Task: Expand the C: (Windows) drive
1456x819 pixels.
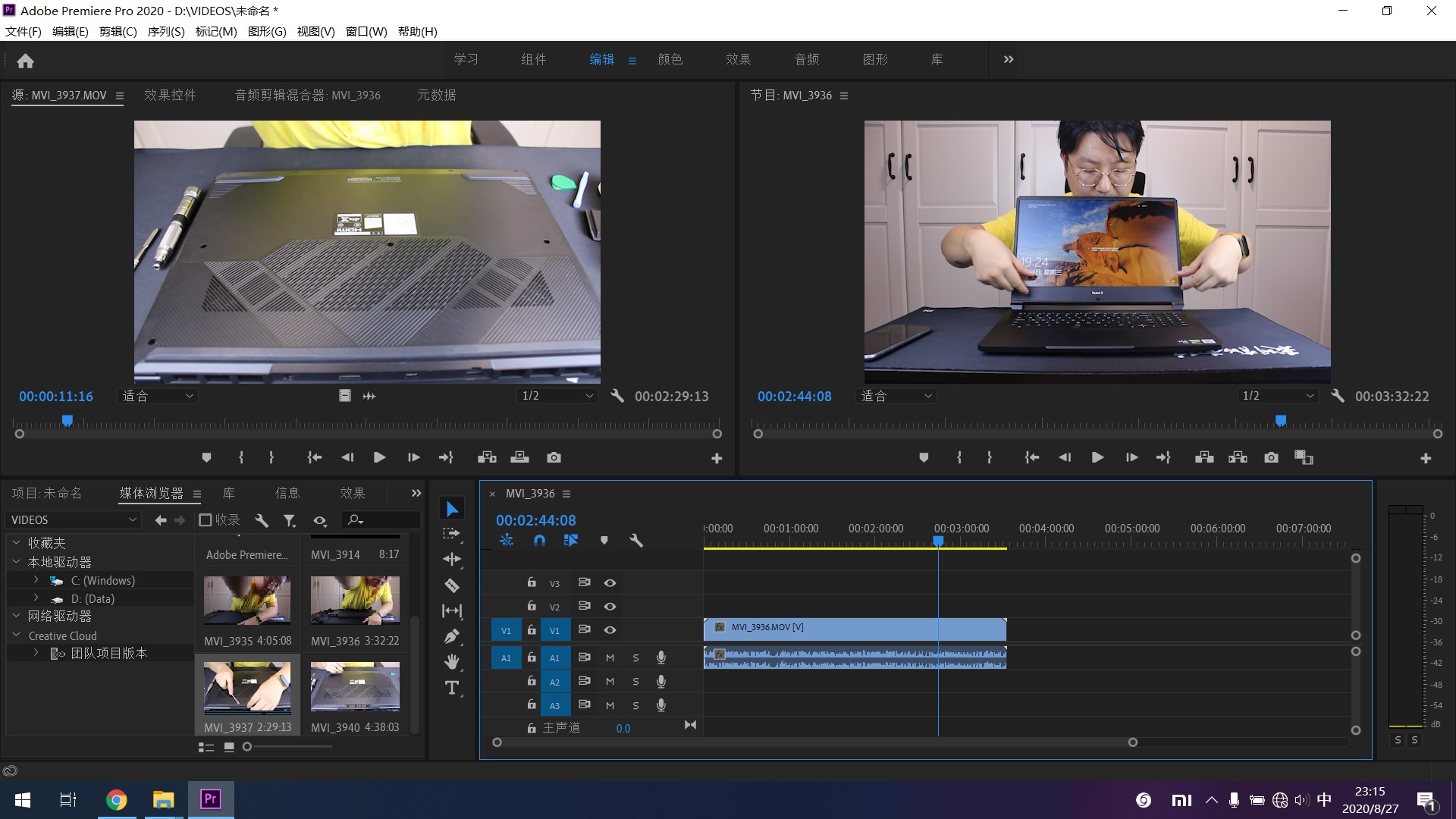Action: click(x=36, y=580)
